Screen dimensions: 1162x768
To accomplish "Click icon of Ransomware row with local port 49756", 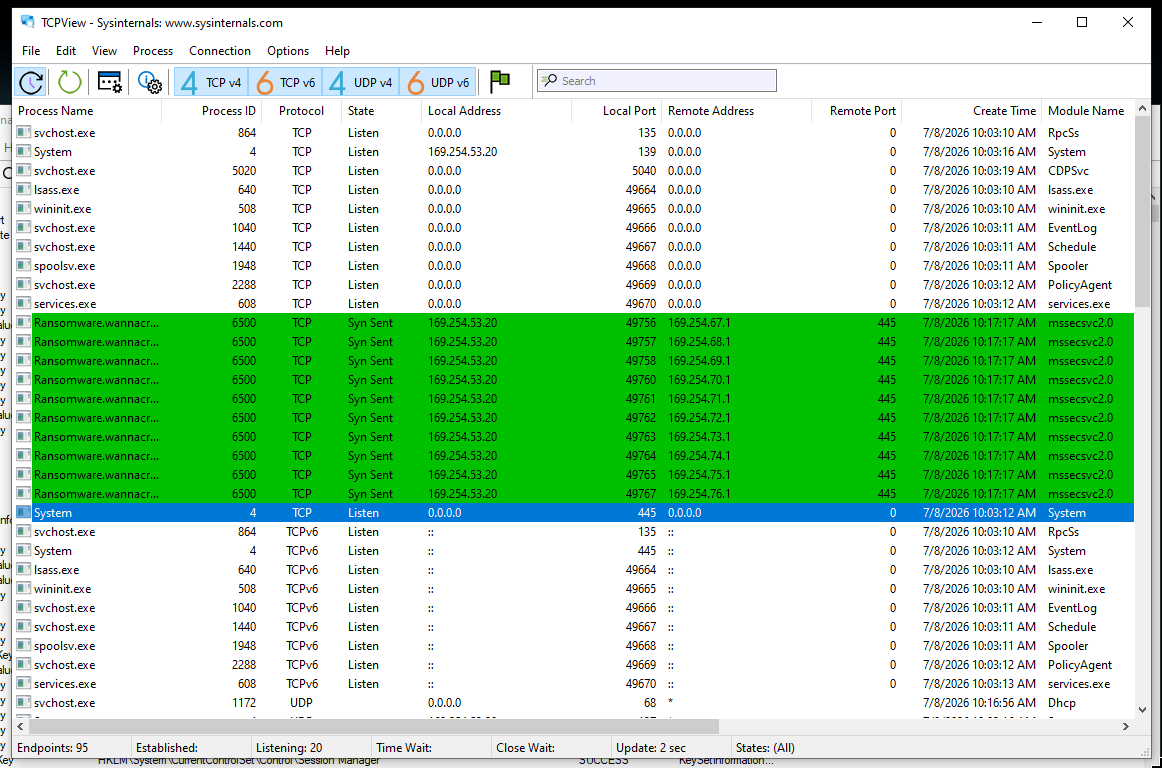I will [24, 322].
